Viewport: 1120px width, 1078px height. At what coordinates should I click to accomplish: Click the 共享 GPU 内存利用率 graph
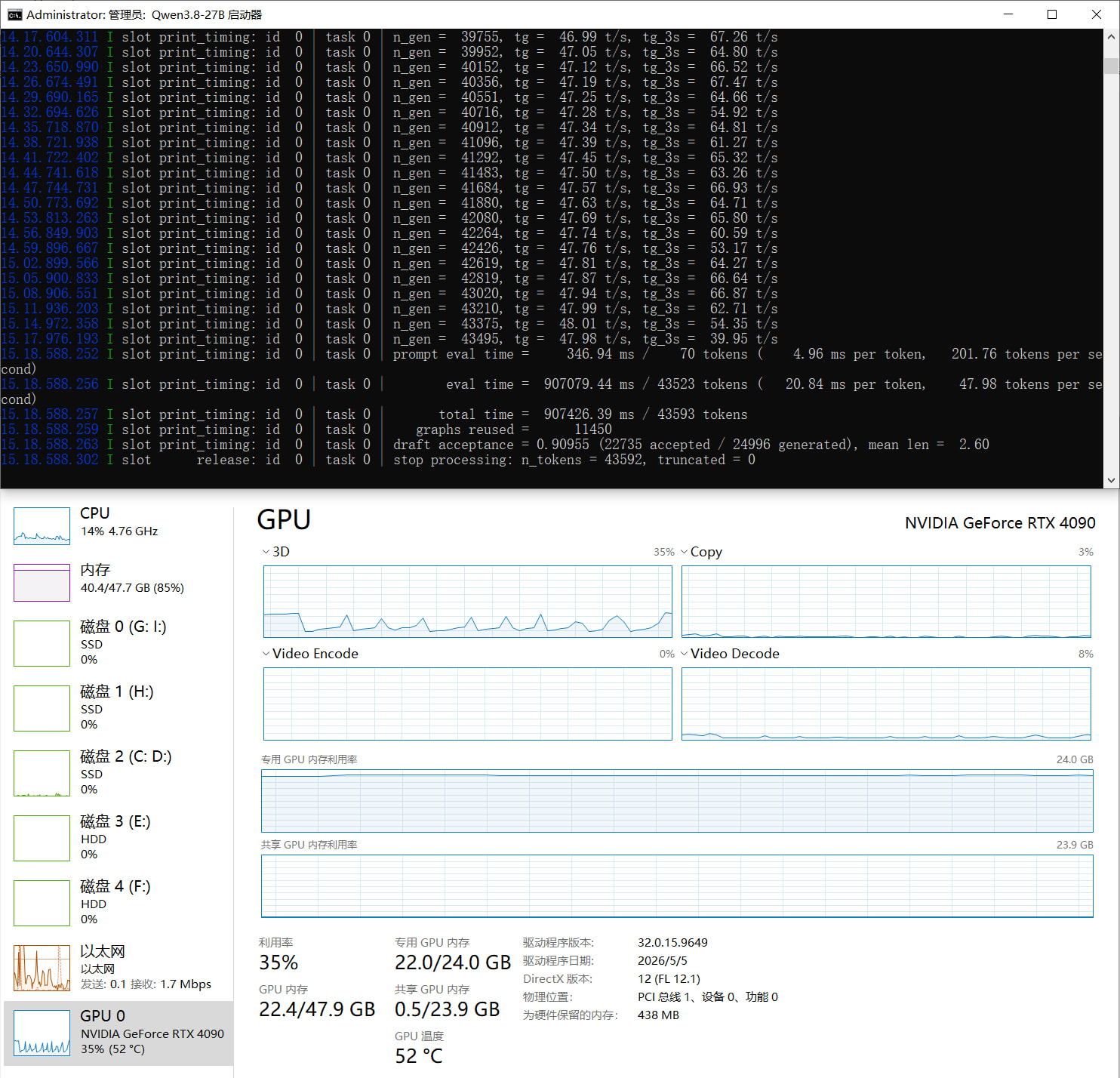[677, 886]
